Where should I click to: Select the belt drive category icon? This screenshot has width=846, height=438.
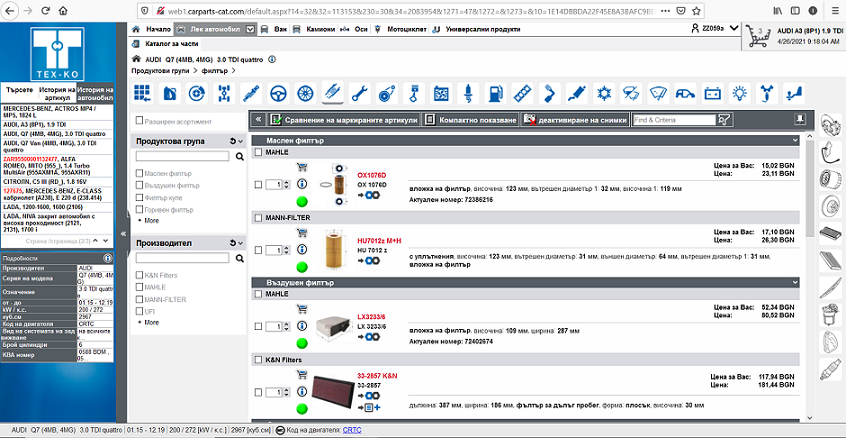coord(387,93)
